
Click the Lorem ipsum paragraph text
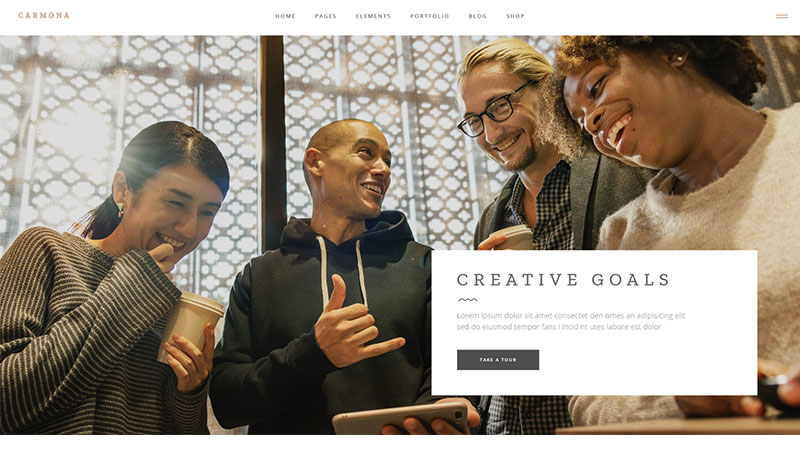pos(571,321)
